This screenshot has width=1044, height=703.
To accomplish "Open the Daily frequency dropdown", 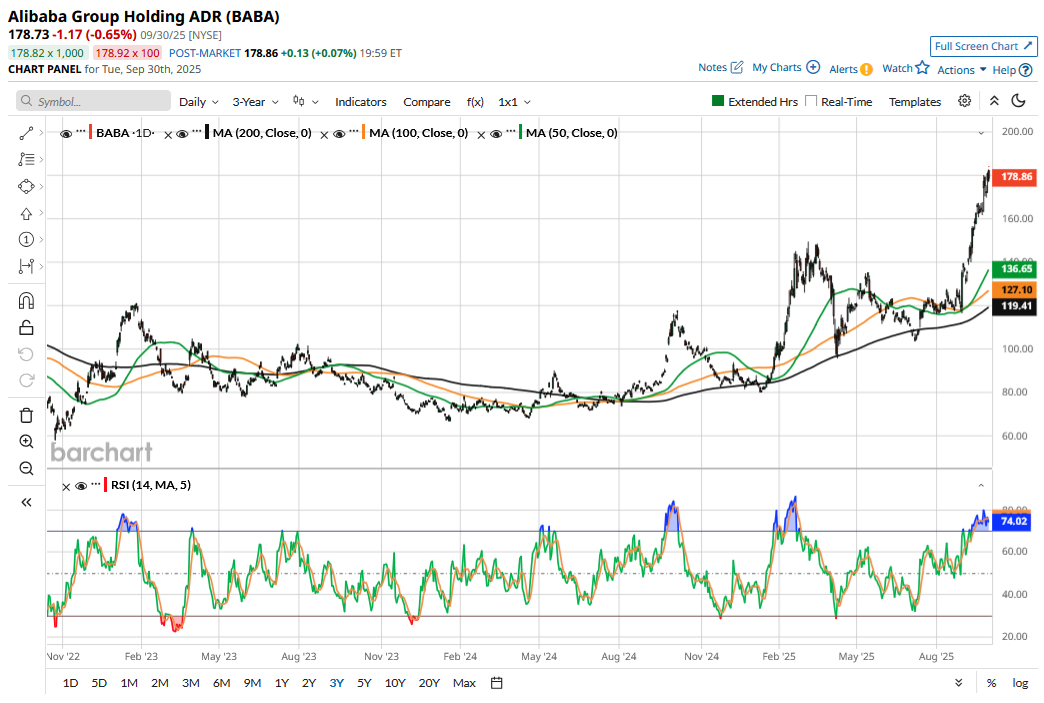I will tap(198, 102).
